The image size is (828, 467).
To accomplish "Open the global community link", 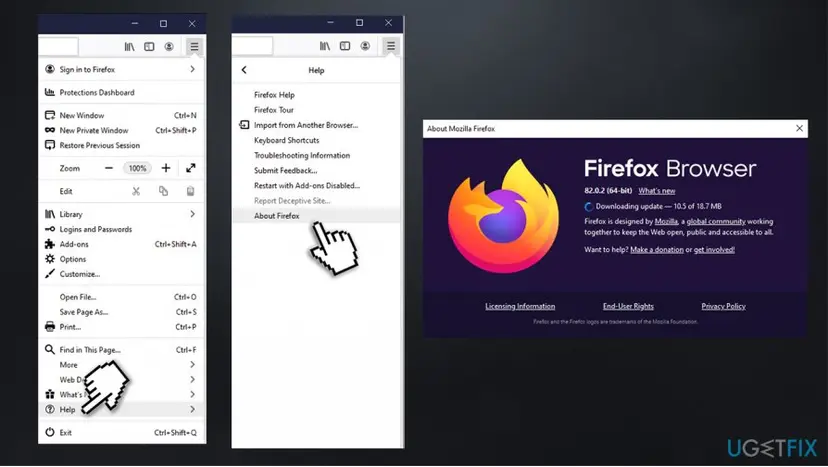I will click(x=716, y=222).
